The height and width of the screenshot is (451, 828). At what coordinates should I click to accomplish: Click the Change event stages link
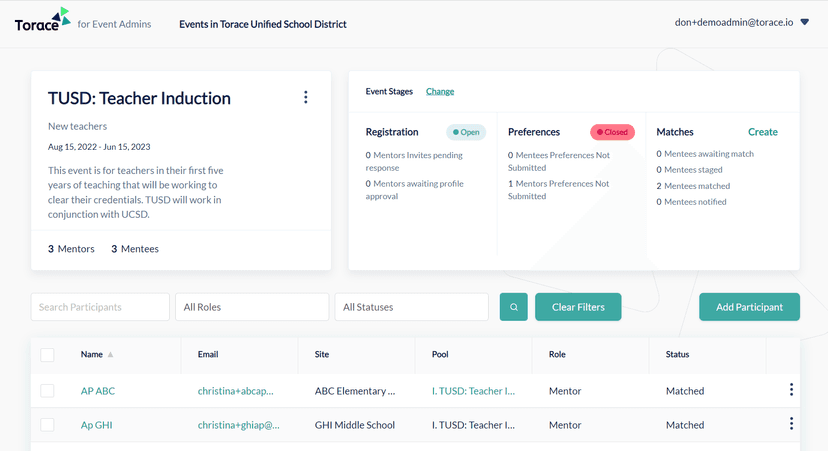440,91
